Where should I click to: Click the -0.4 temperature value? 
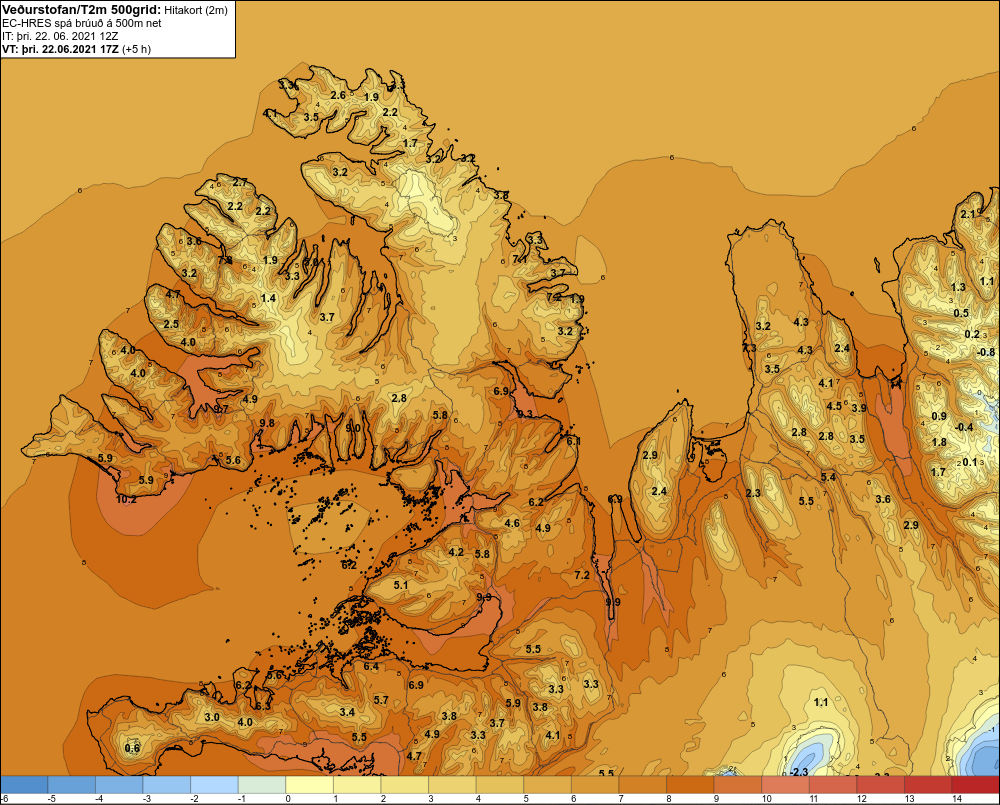click(964, 427)
